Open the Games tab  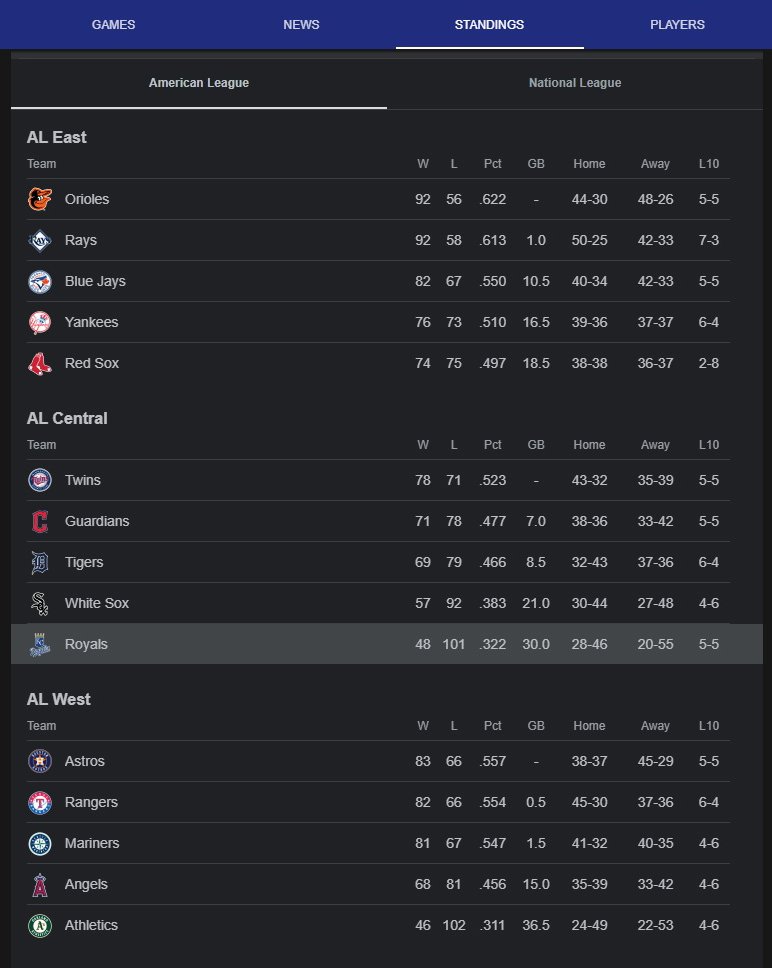coord(113,24)
